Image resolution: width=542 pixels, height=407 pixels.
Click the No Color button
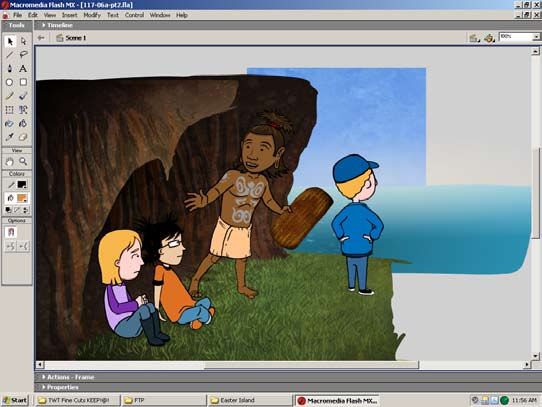coord(17,210)
